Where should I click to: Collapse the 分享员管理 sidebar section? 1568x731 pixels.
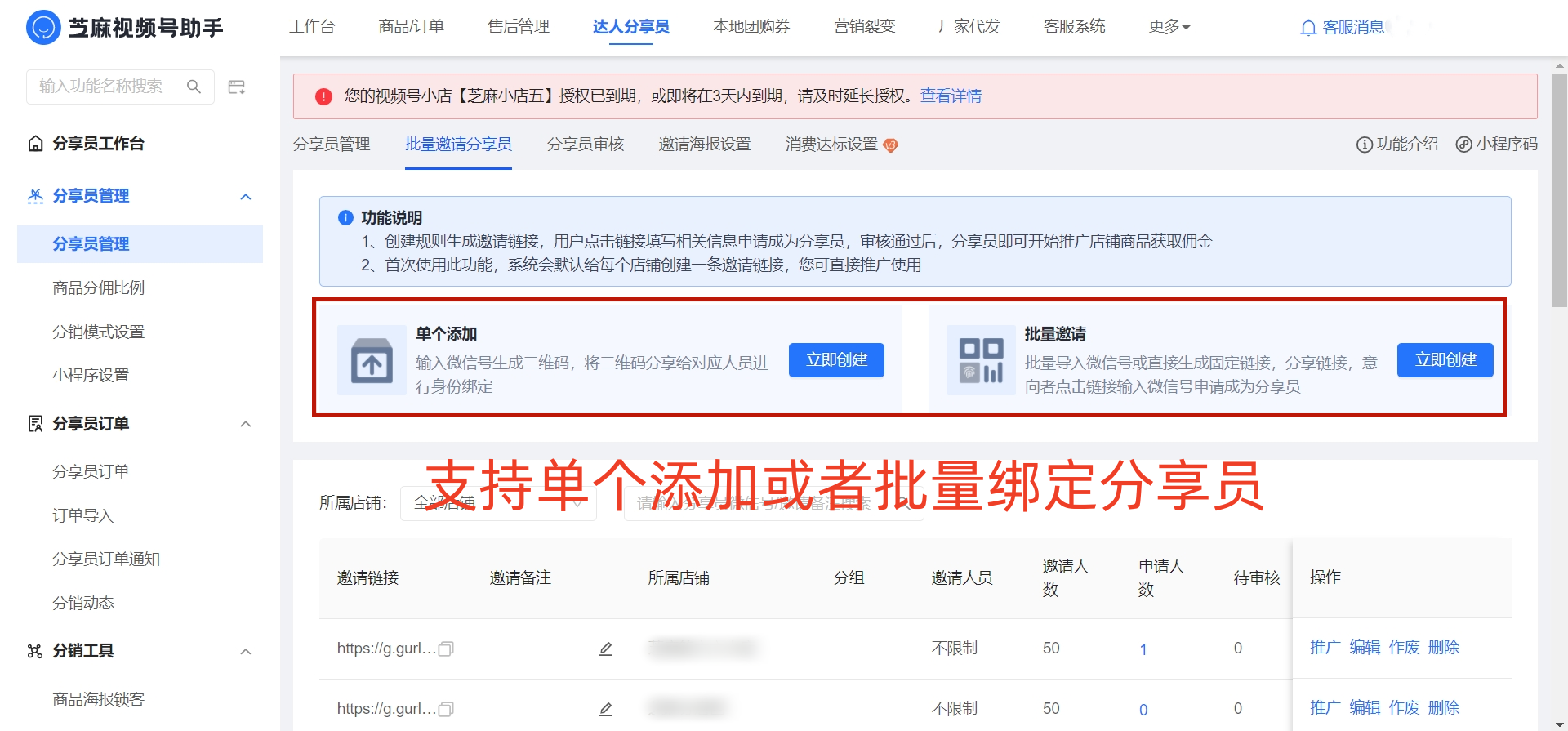click(246, 197)
